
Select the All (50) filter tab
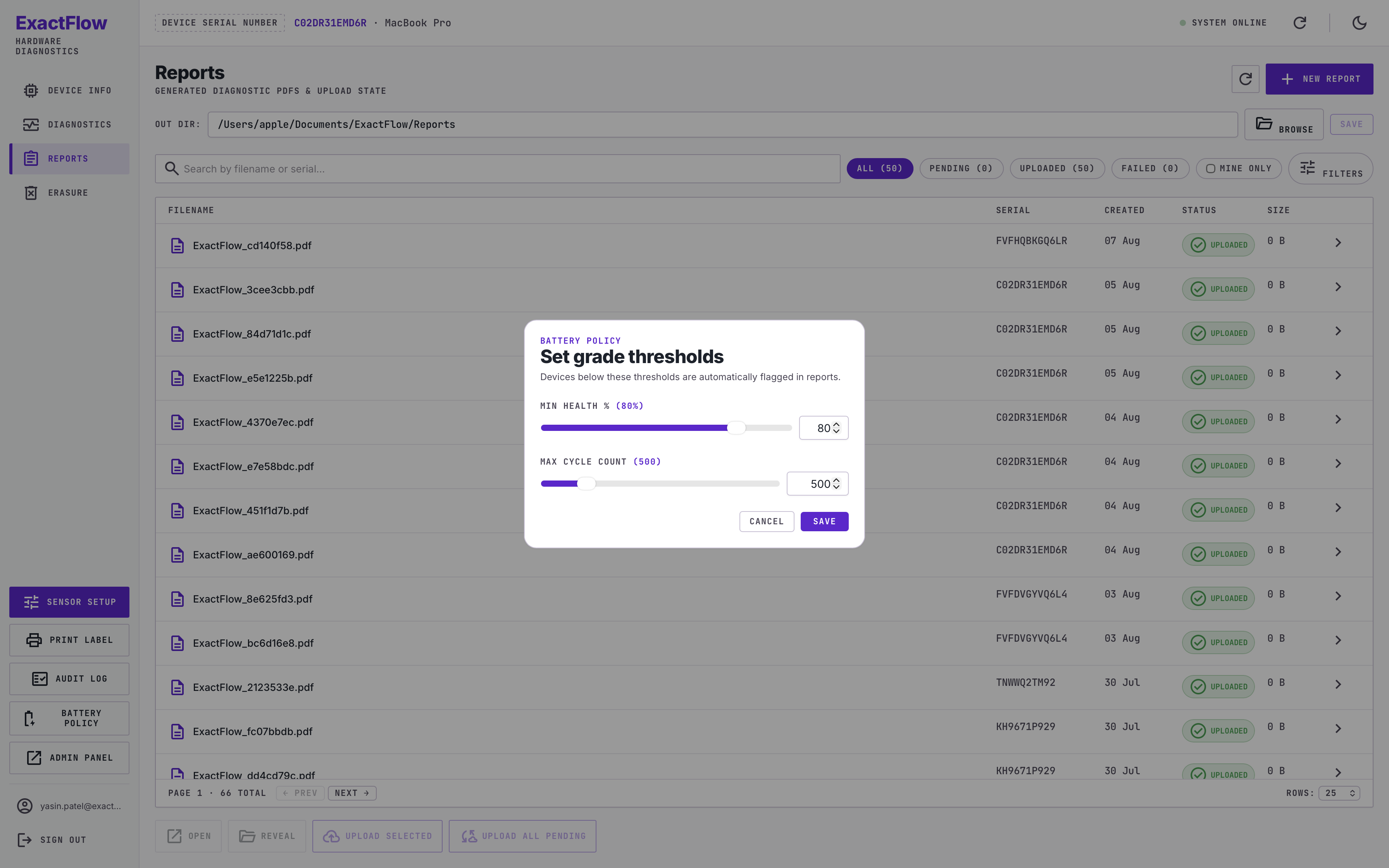[879, 169]
